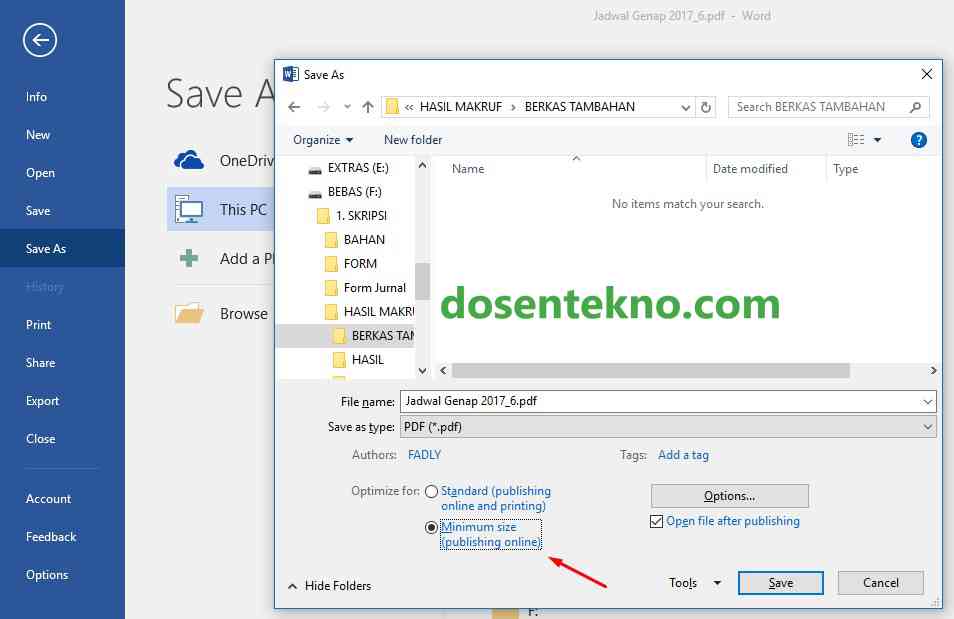This screenshot has height=619, width=954.
Task: Open Word Options from backstage
Action: tap(47, 575)
